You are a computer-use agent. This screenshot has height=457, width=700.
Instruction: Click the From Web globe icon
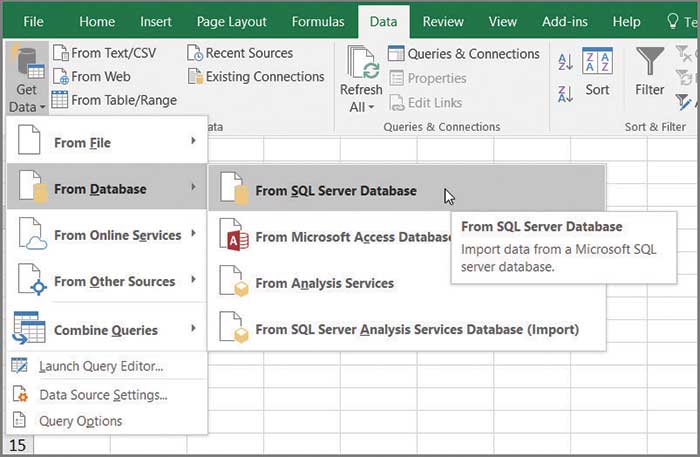[x=60, y=76]
